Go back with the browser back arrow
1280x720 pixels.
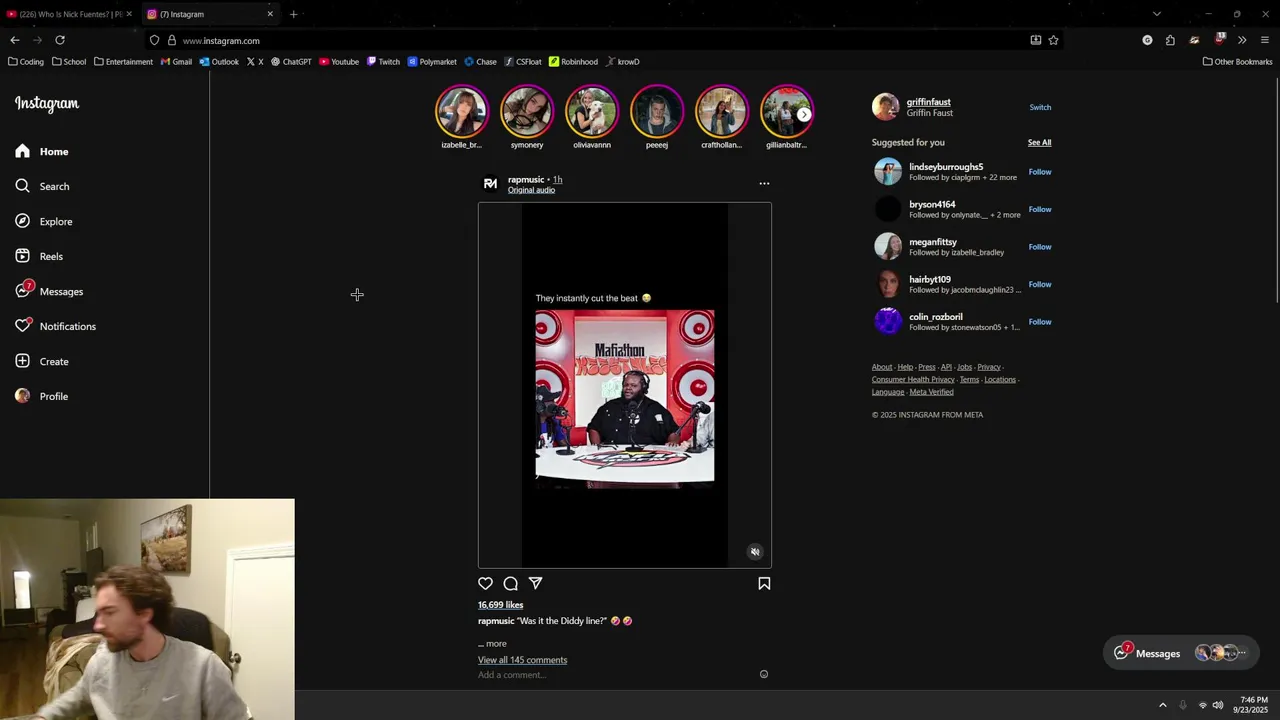coord(14,40)
